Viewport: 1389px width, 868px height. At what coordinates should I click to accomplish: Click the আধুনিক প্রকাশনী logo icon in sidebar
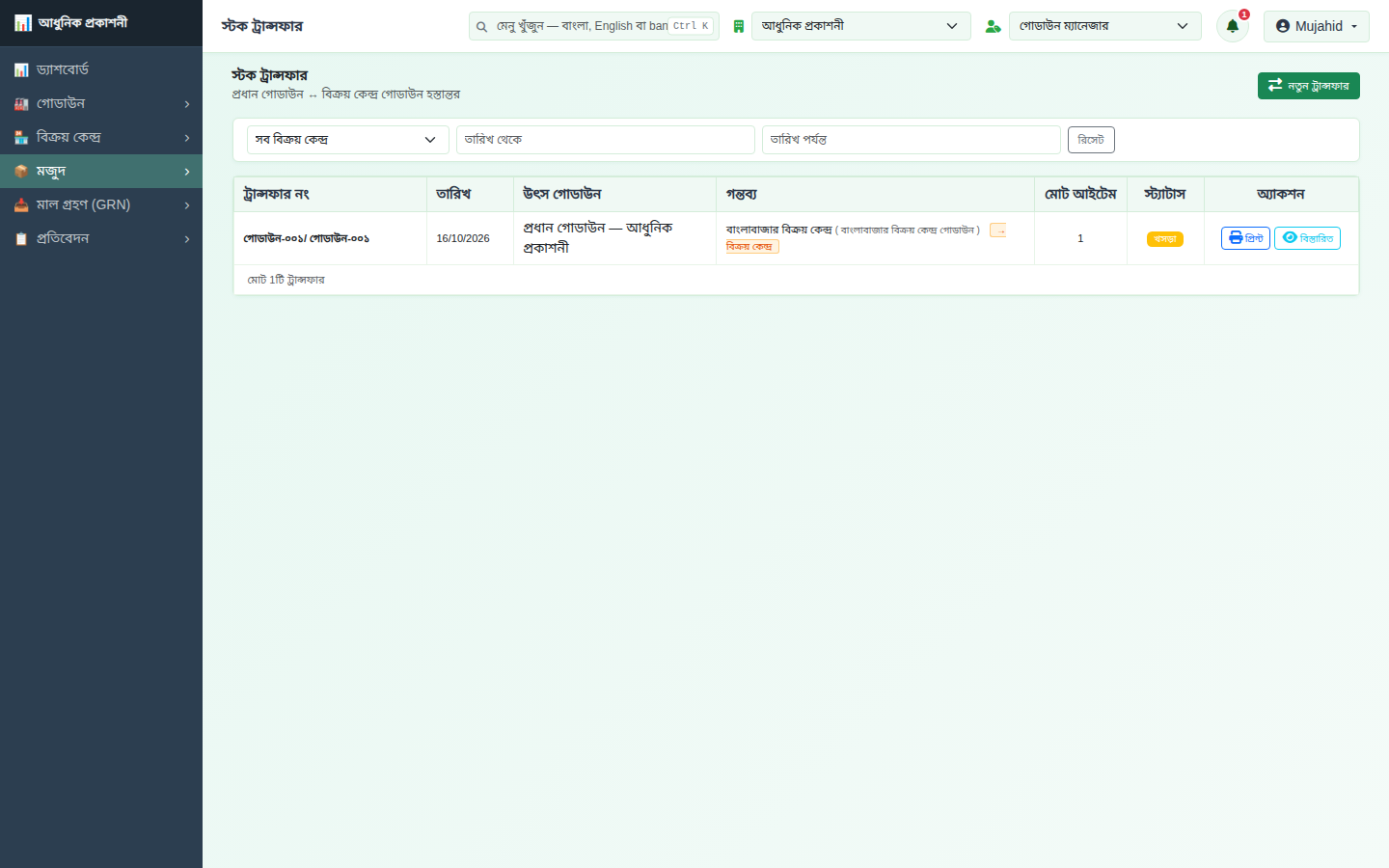[x=22, y=22]
